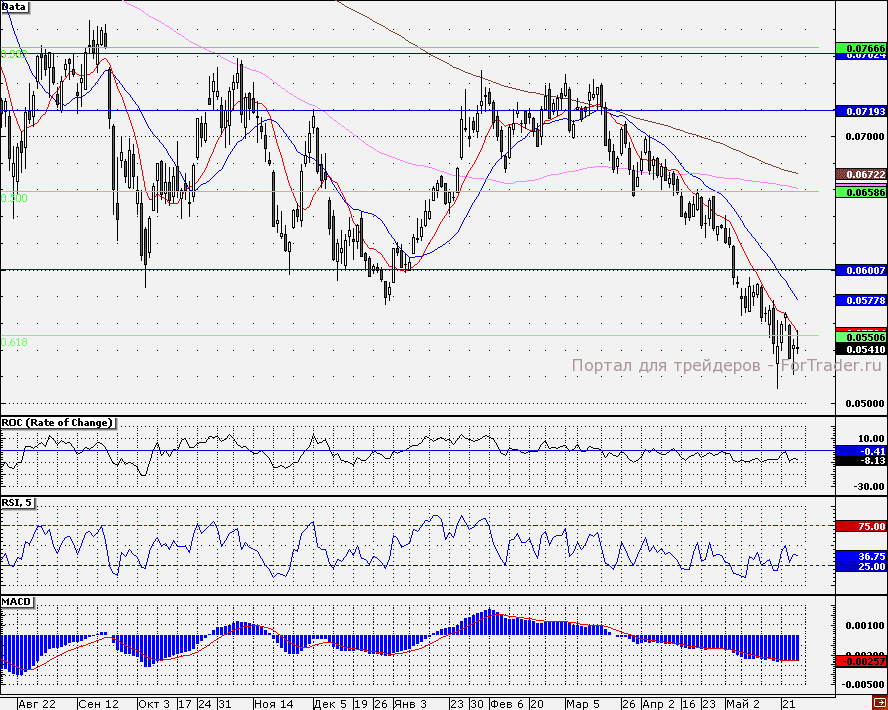Select the Data panel label
Screen dimensions: 888x710
pyautogui.click(x=14, y=7)
